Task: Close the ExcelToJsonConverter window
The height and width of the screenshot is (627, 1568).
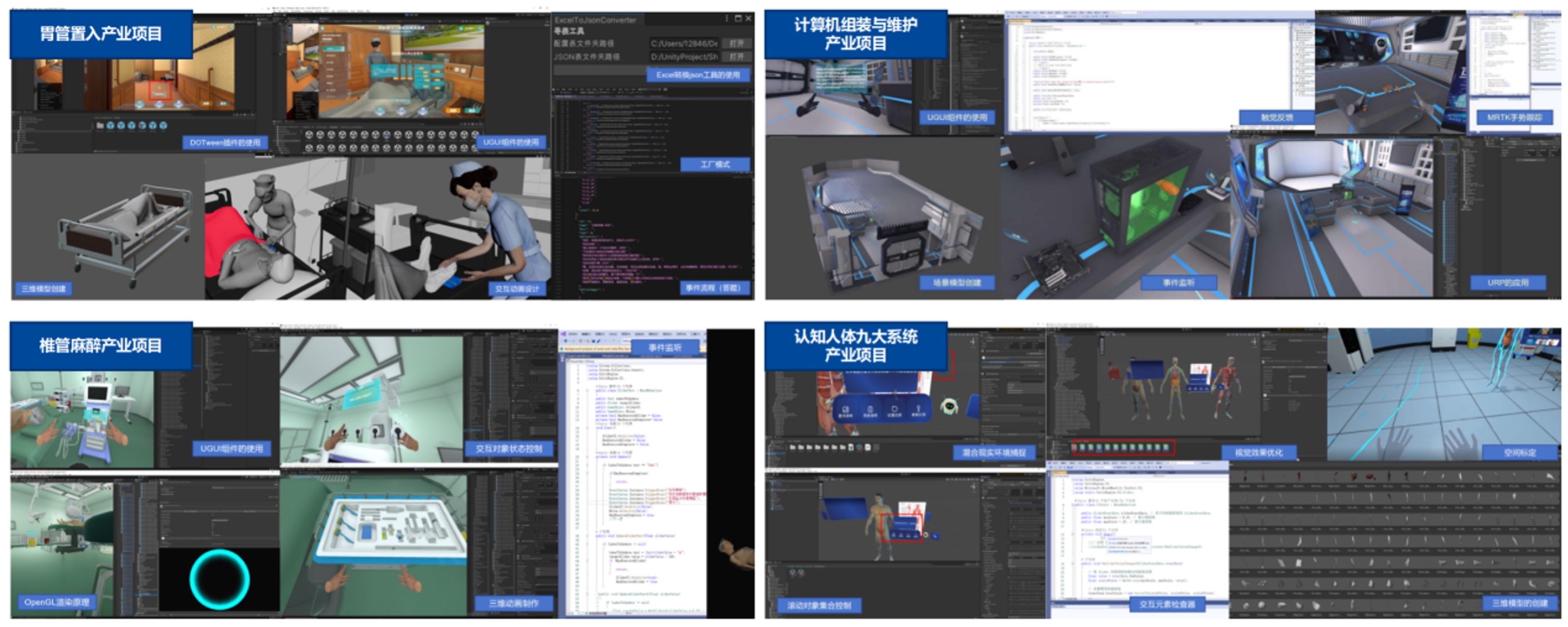Action: [748, 19]
